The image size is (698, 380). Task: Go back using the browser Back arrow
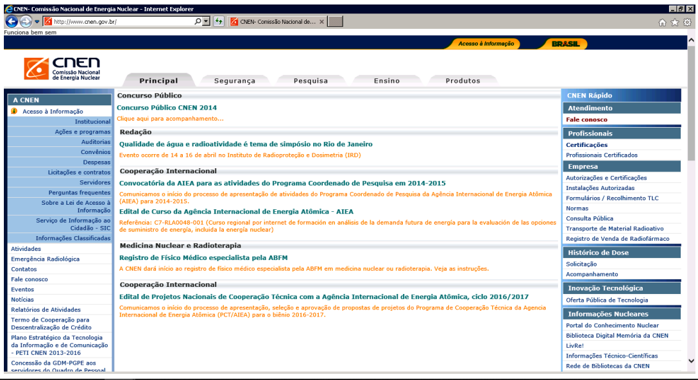coord(12,21)
